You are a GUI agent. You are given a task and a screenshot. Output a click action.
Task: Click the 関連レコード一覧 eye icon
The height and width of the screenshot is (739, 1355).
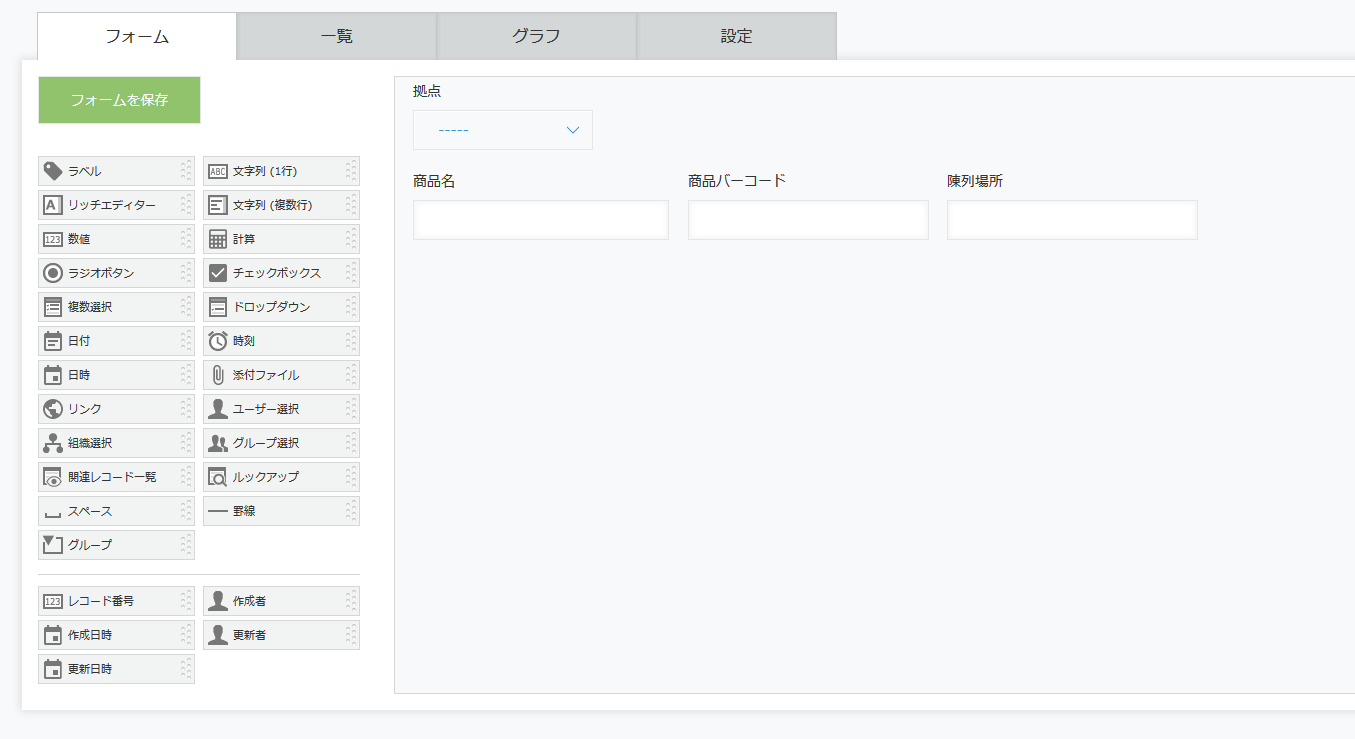click(x=53, y=477)
